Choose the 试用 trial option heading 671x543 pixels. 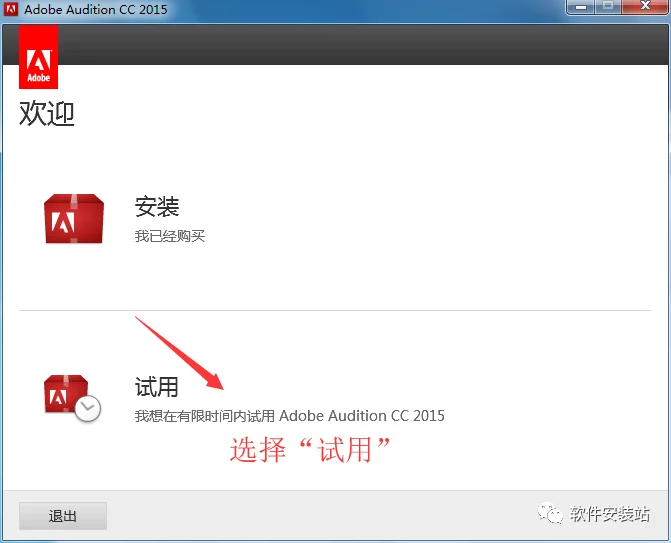coord(157,387)
